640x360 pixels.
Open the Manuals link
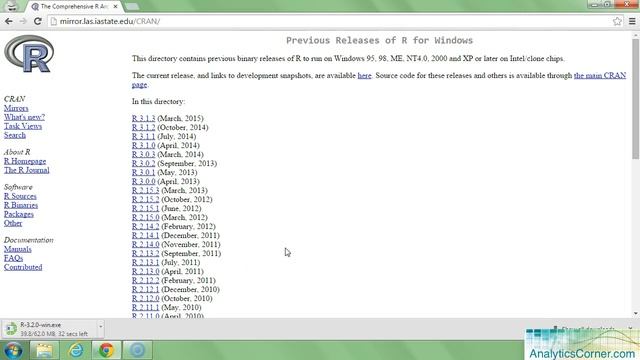[x=18, y=249]
